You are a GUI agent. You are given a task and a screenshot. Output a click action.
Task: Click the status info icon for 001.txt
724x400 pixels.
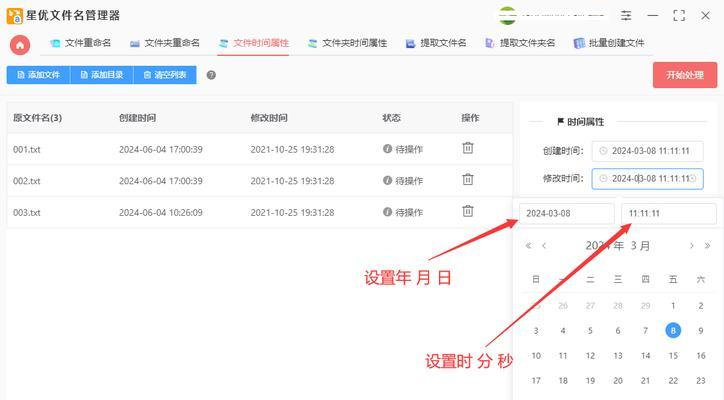[387, 149]
